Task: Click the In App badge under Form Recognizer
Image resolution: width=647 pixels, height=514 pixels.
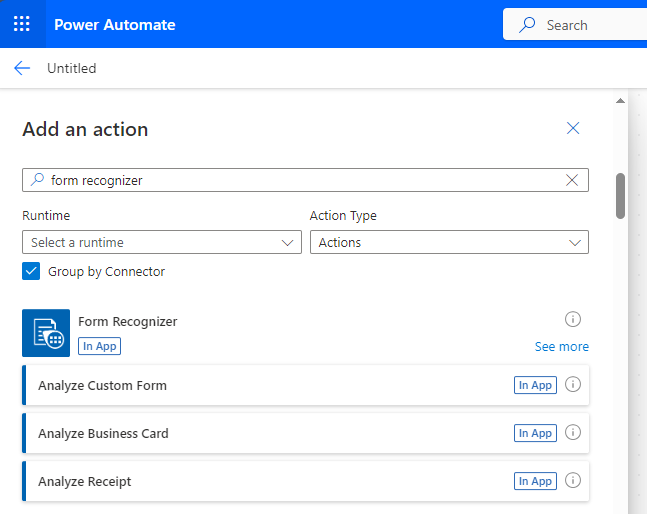Action: pyautogui.click(x=99, y=346)
